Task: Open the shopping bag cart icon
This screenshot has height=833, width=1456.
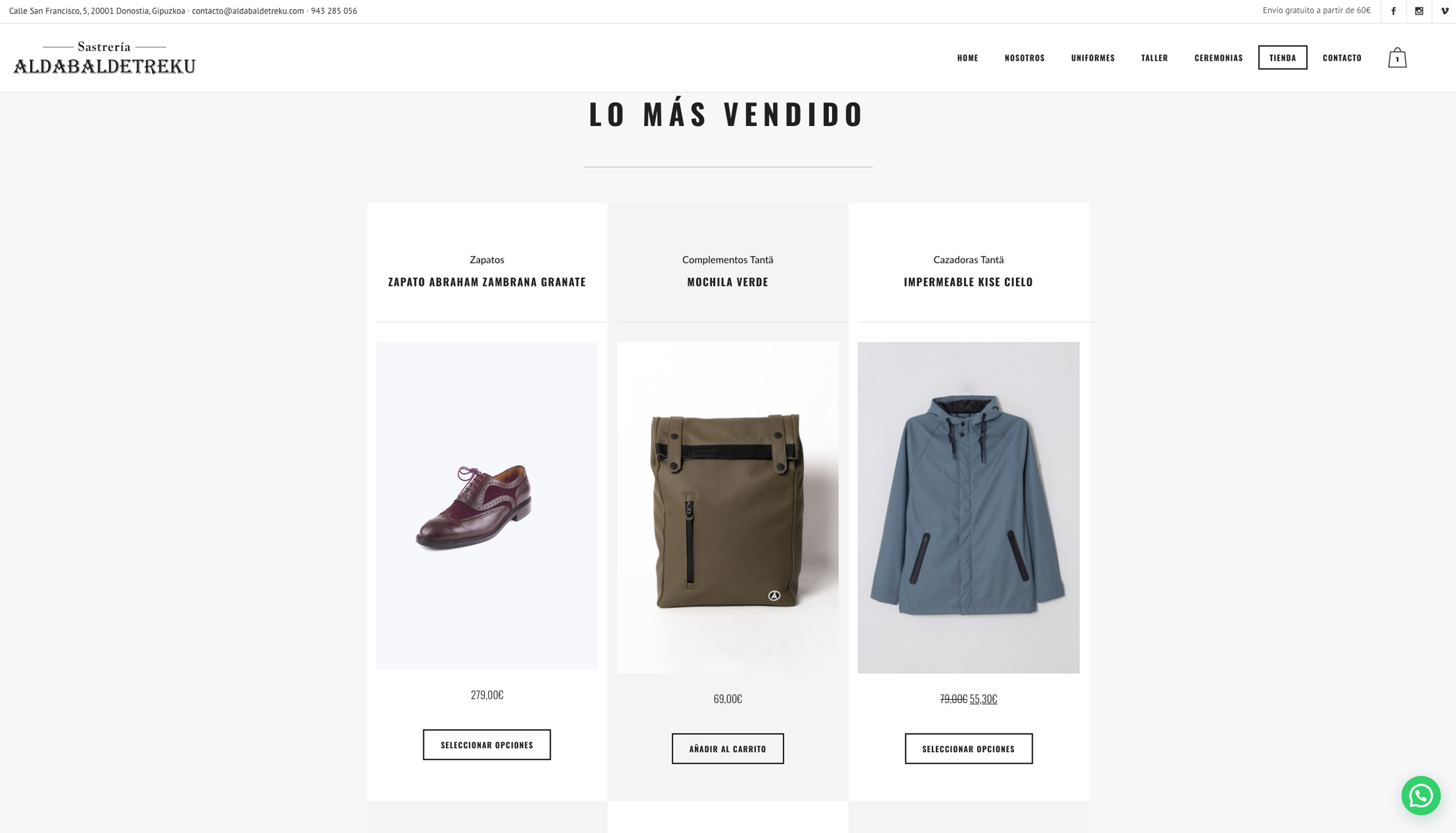Action: tap(1397, 58)
